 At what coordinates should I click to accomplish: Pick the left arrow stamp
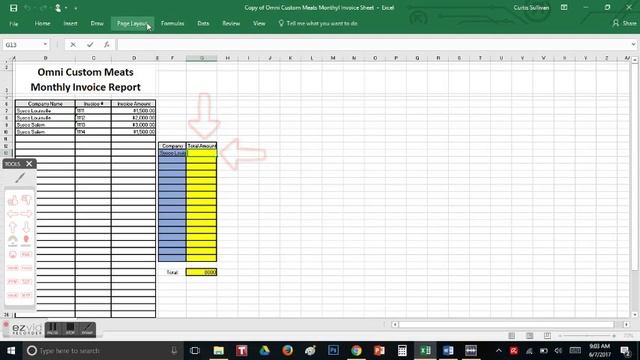coord(13,214)
